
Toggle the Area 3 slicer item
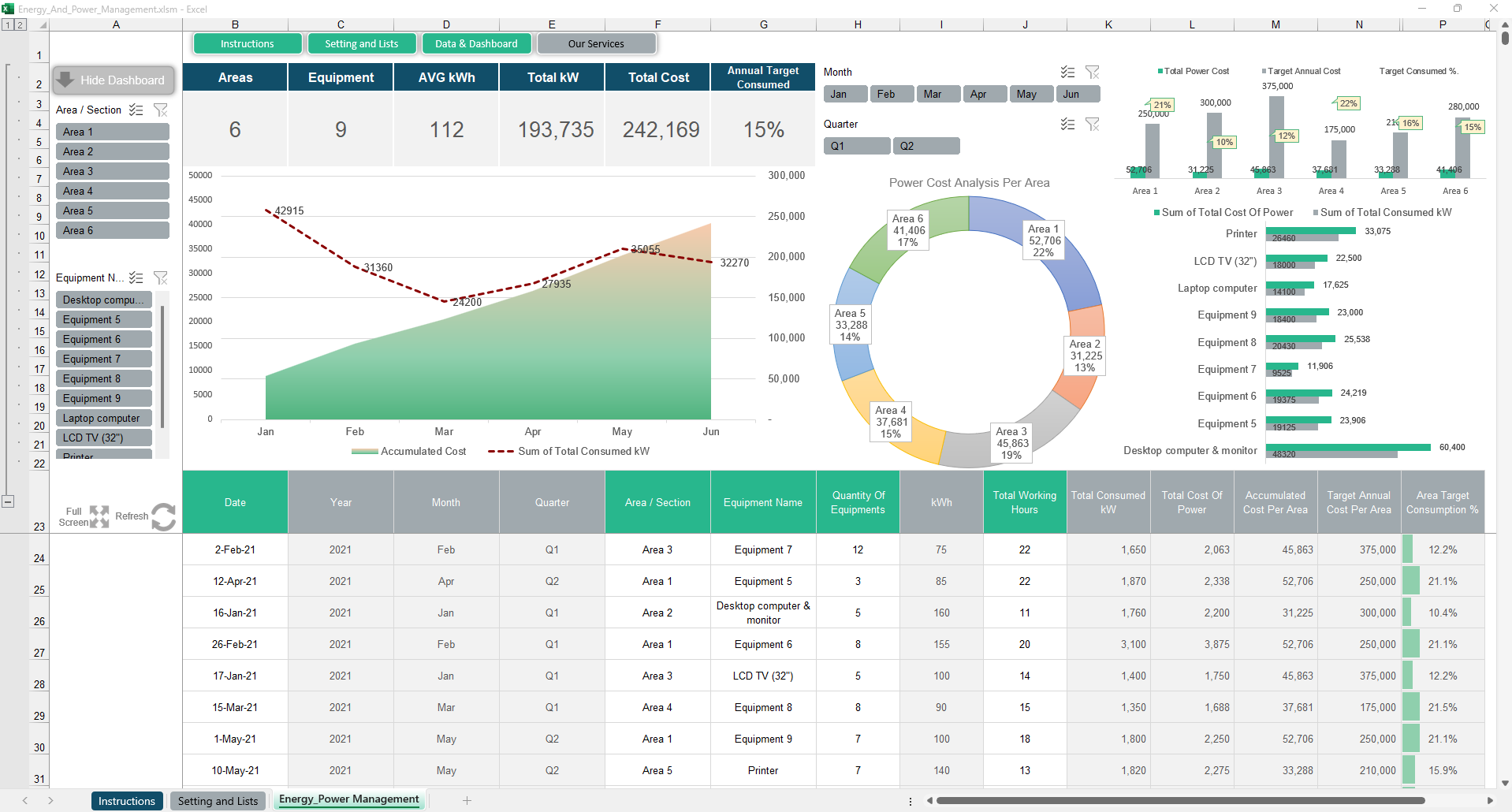click(113, 171)
